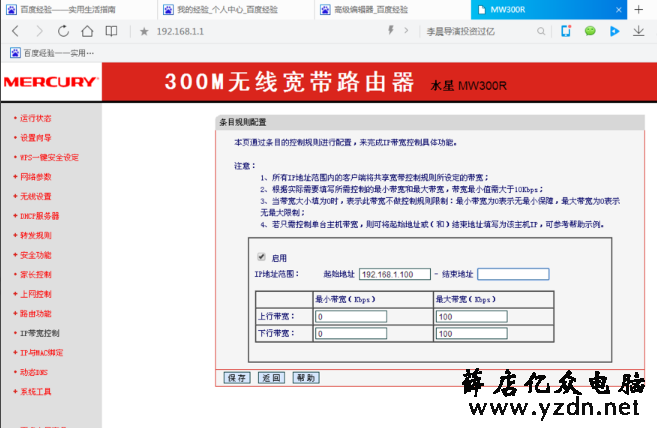Image resolution: width=657 pixels, height=428 pixels.
Task: Expand the address bar chevron arrow
Action: [x=406, y=31]
